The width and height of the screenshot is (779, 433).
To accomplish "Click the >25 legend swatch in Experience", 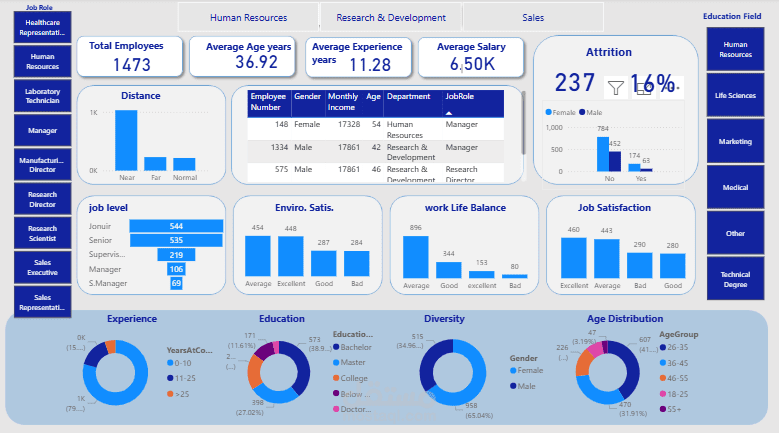I will coord(170,394).
